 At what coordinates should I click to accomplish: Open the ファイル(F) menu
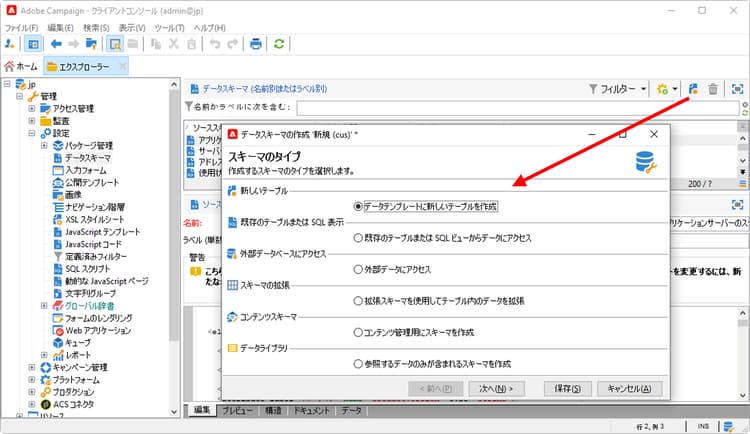pos(21,28)
